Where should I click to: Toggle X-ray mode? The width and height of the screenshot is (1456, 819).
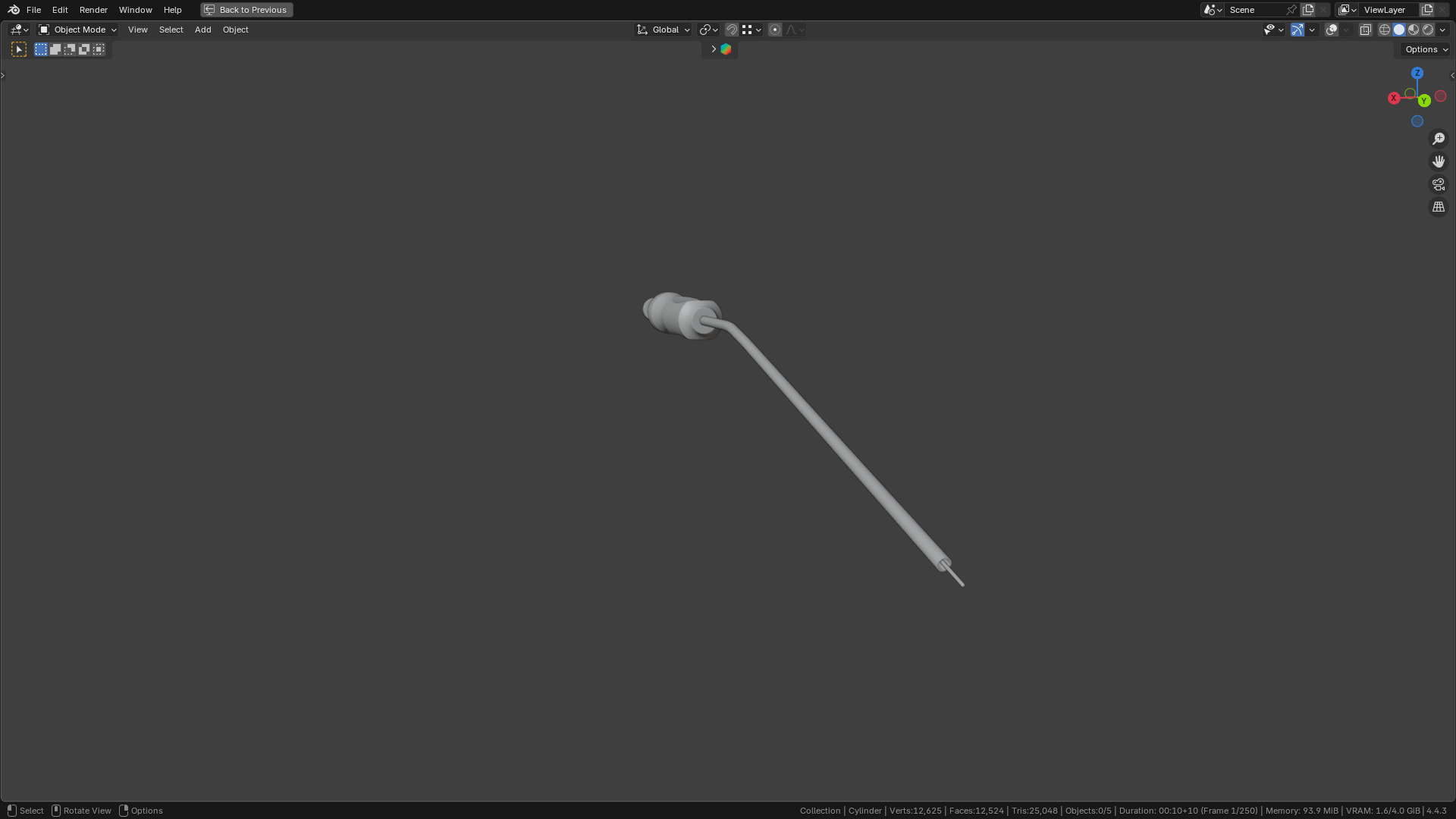[1366, 30]
